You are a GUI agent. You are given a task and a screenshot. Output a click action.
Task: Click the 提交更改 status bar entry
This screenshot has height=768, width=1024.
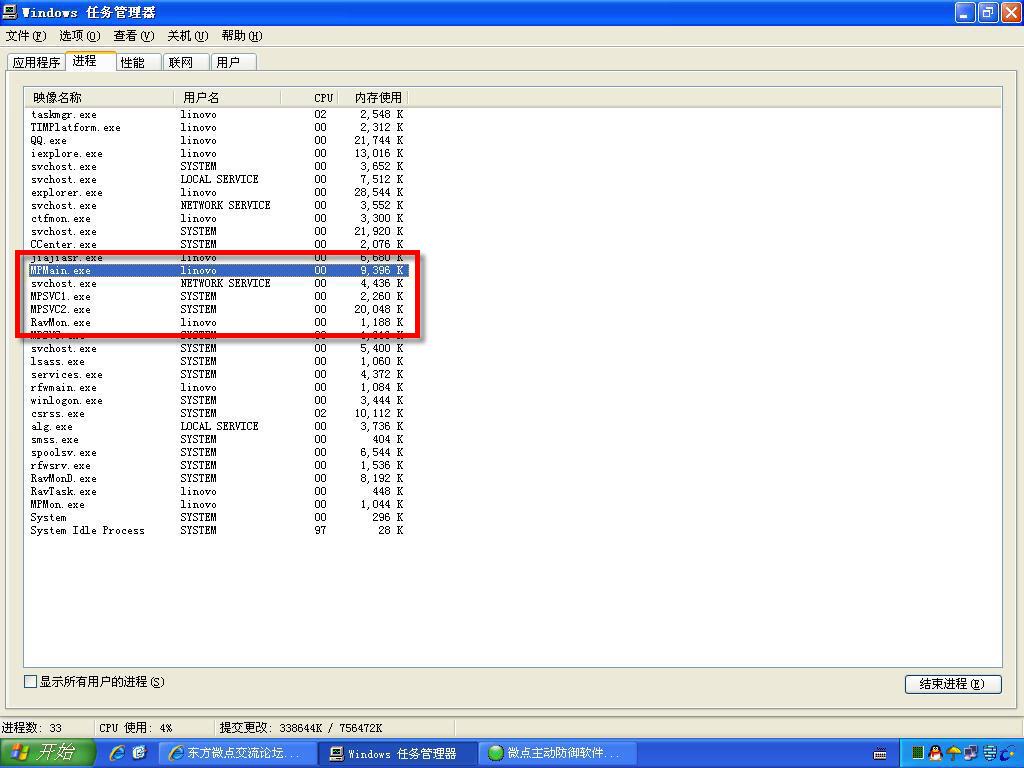(301, 728)
